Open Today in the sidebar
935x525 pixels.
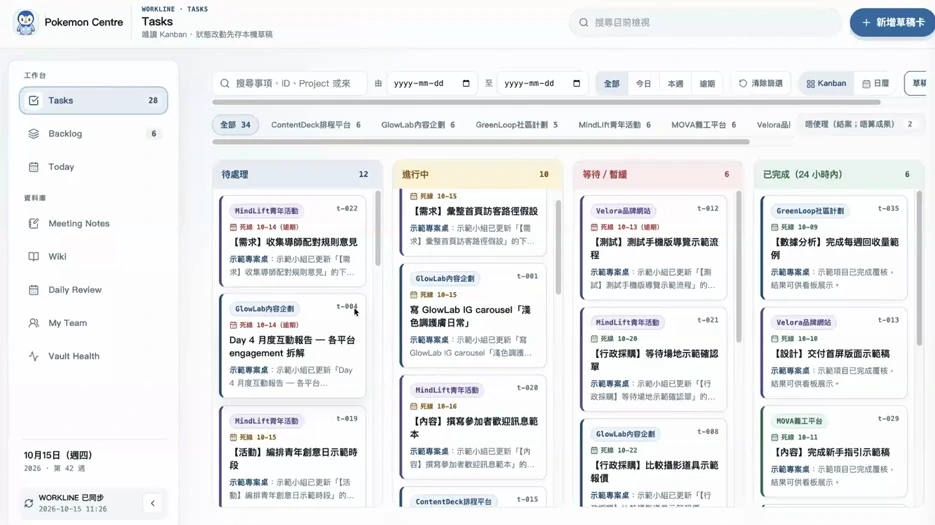coord(94,167)
